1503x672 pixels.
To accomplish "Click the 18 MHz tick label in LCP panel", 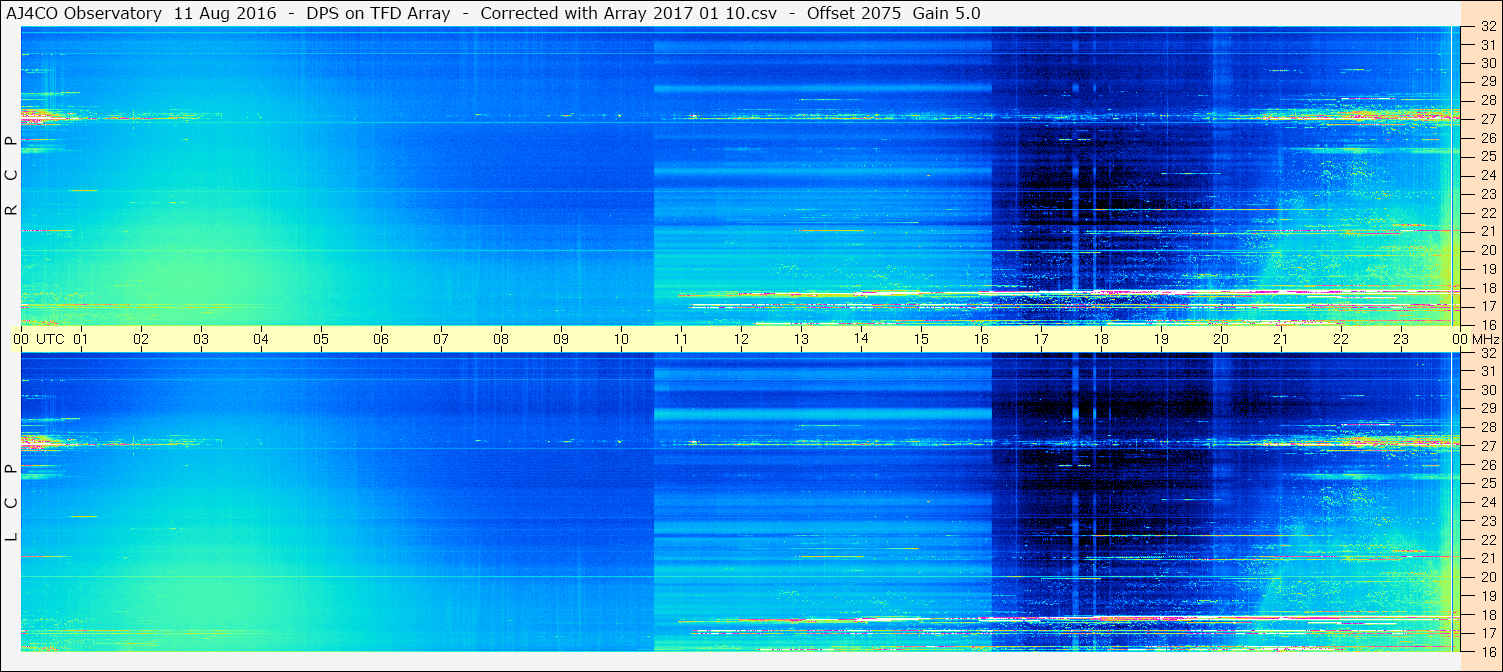I will 1487,614.
